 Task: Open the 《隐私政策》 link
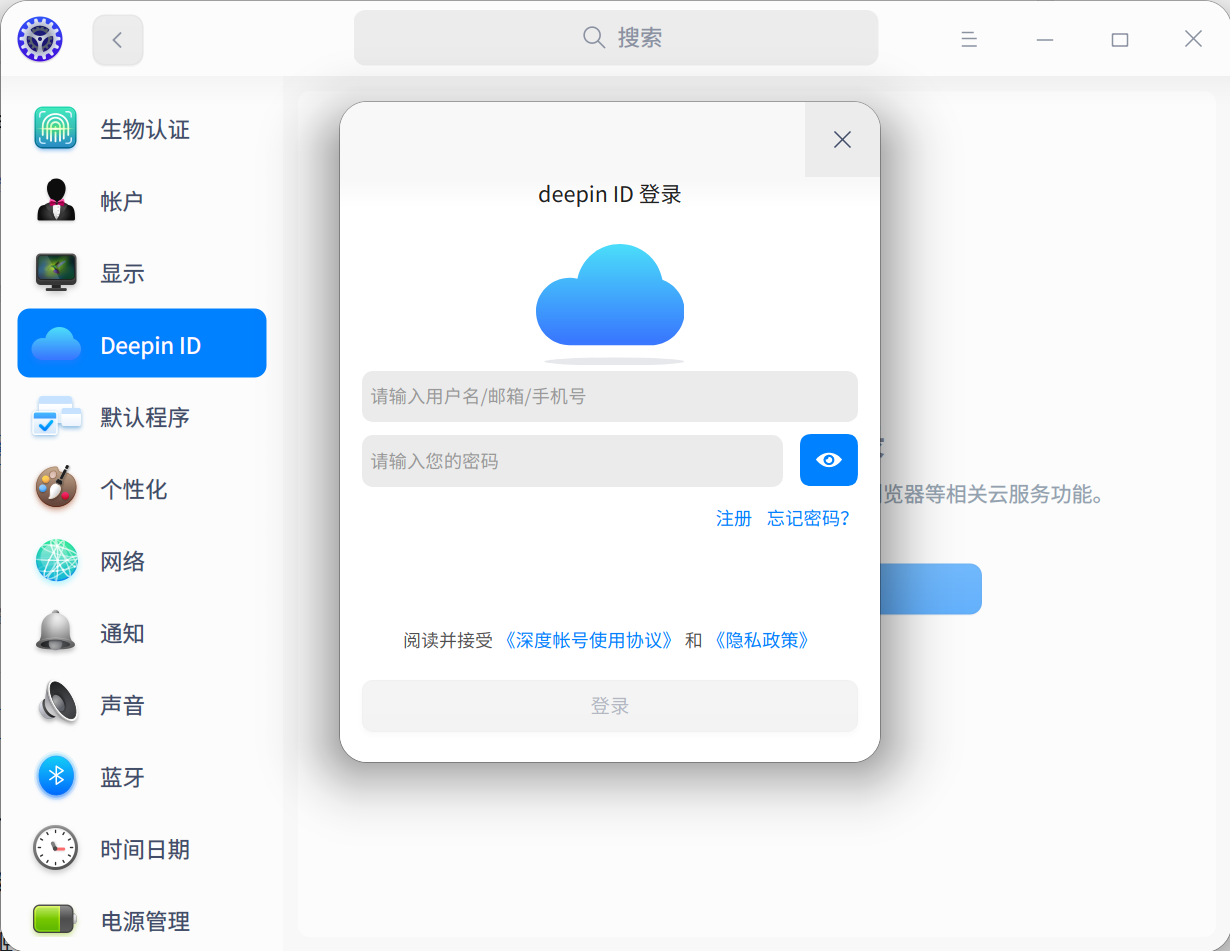[x=761, y=640]
